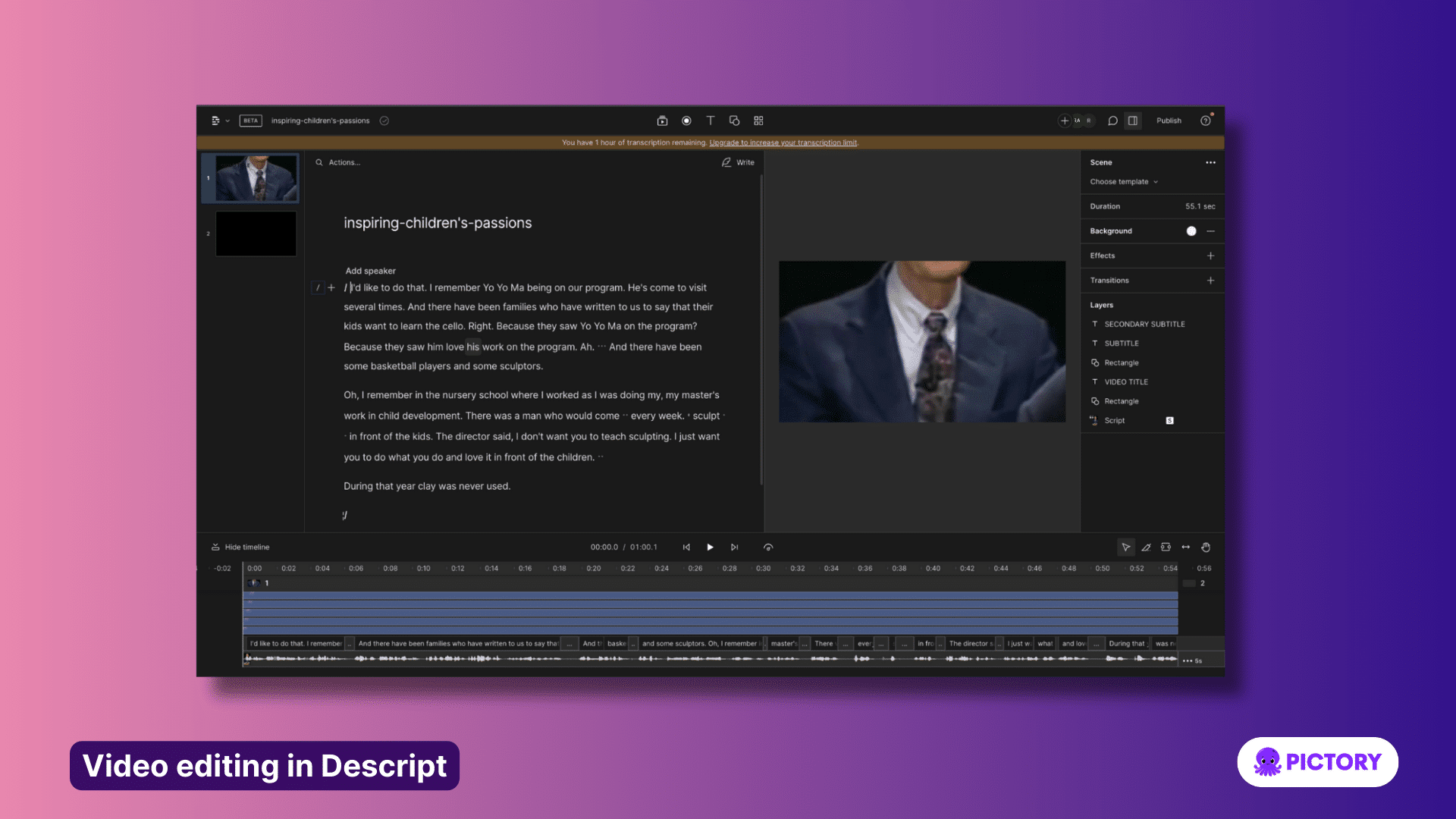Click the Duration 55.1 sec value
Viewport: 1456px width, 819px height.
point(1200,206)
